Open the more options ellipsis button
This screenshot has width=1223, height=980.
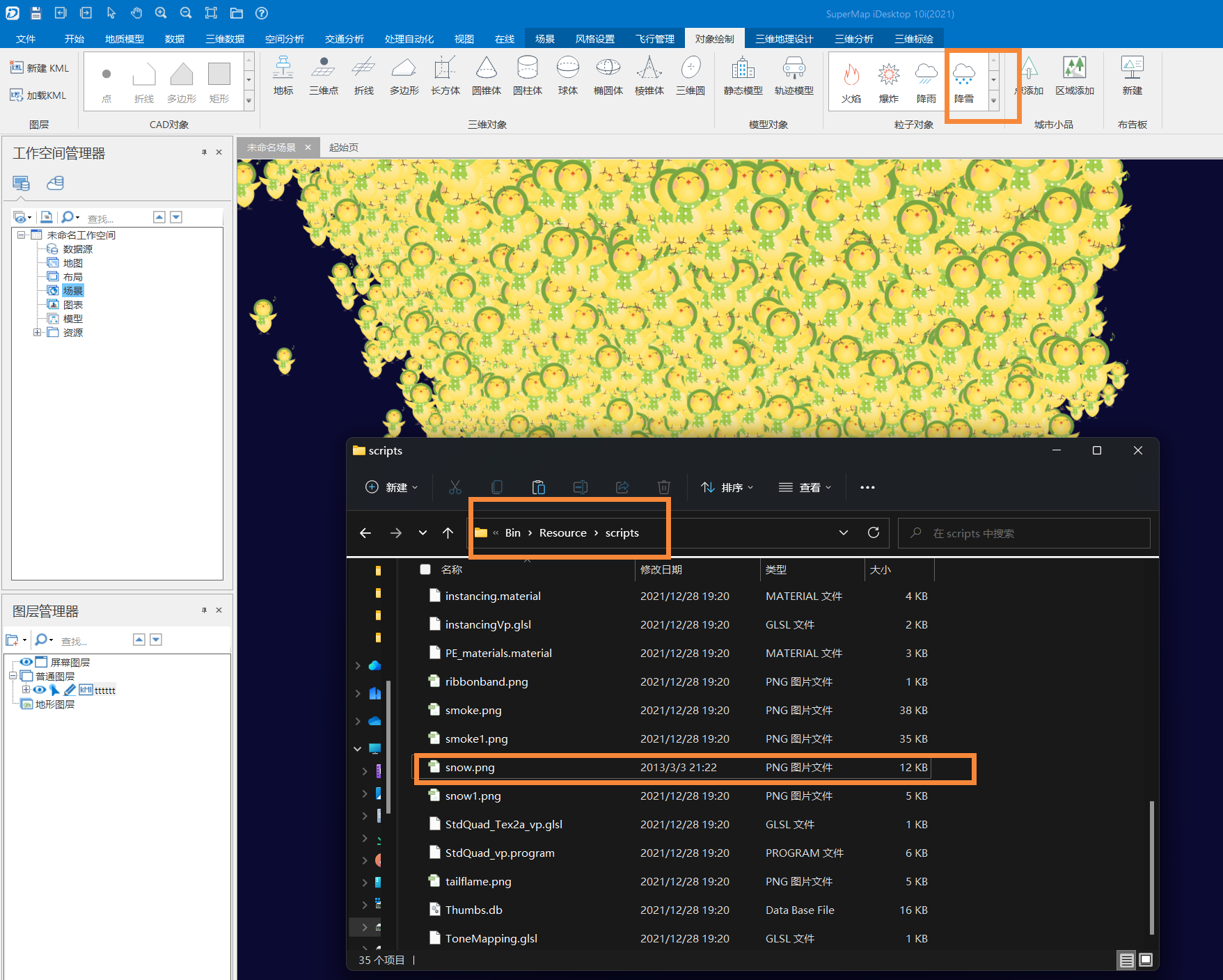867,487
